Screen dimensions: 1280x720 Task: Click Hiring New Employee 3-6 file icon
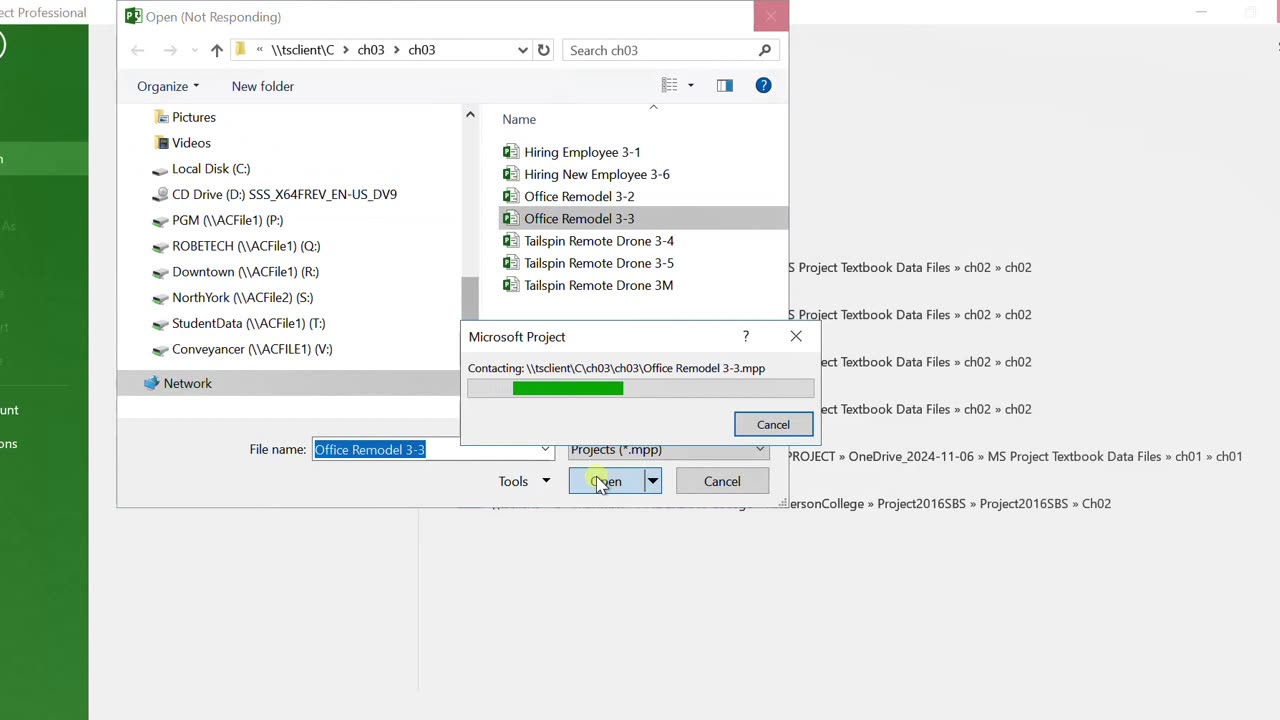[511, 174]
